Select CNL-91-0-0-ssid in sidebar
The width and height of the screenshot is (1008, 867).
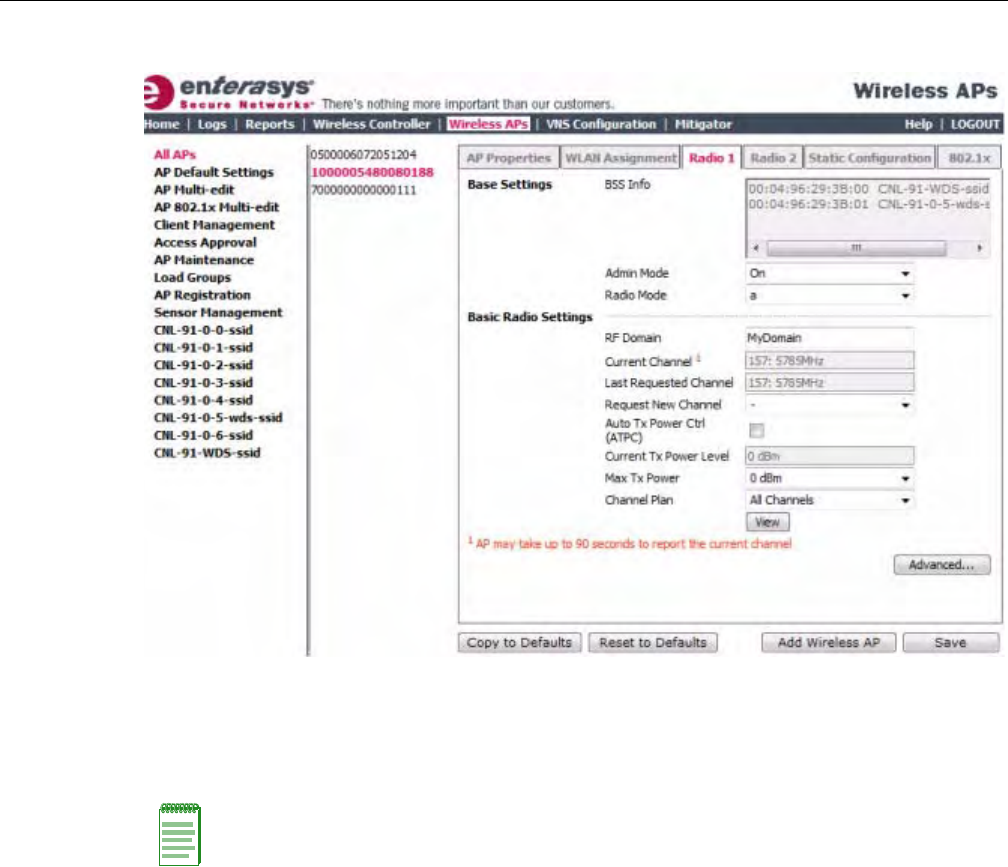(203, 330)
